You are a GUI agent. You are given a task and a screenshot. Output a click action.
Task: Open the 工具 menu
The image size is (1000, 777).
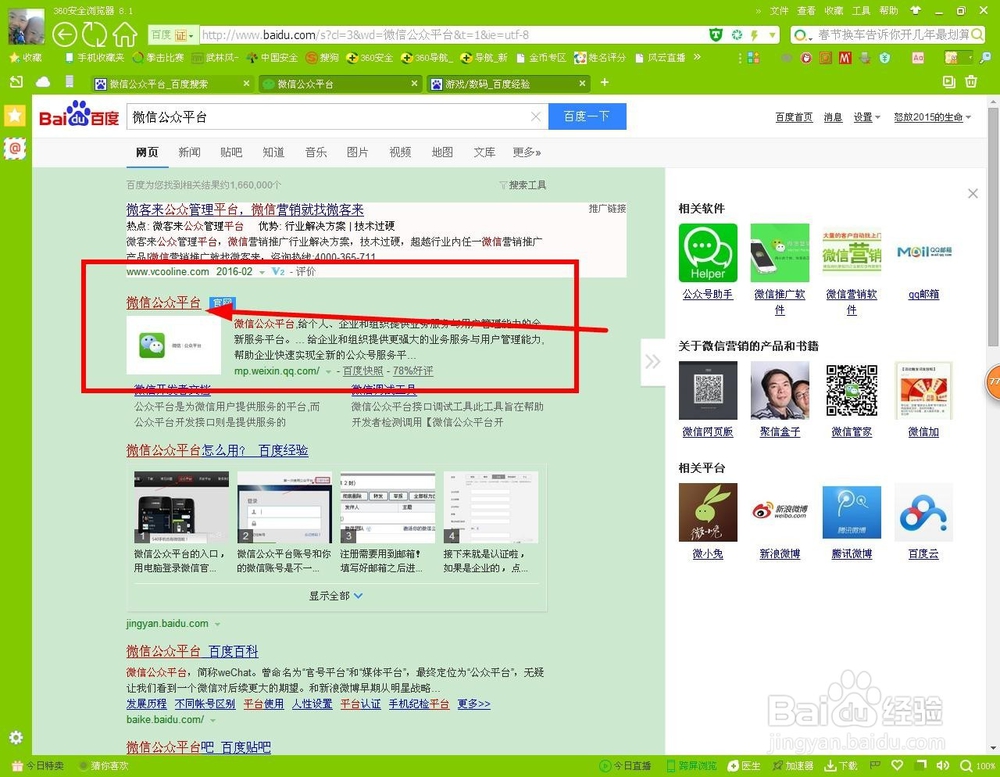point(861,11)
